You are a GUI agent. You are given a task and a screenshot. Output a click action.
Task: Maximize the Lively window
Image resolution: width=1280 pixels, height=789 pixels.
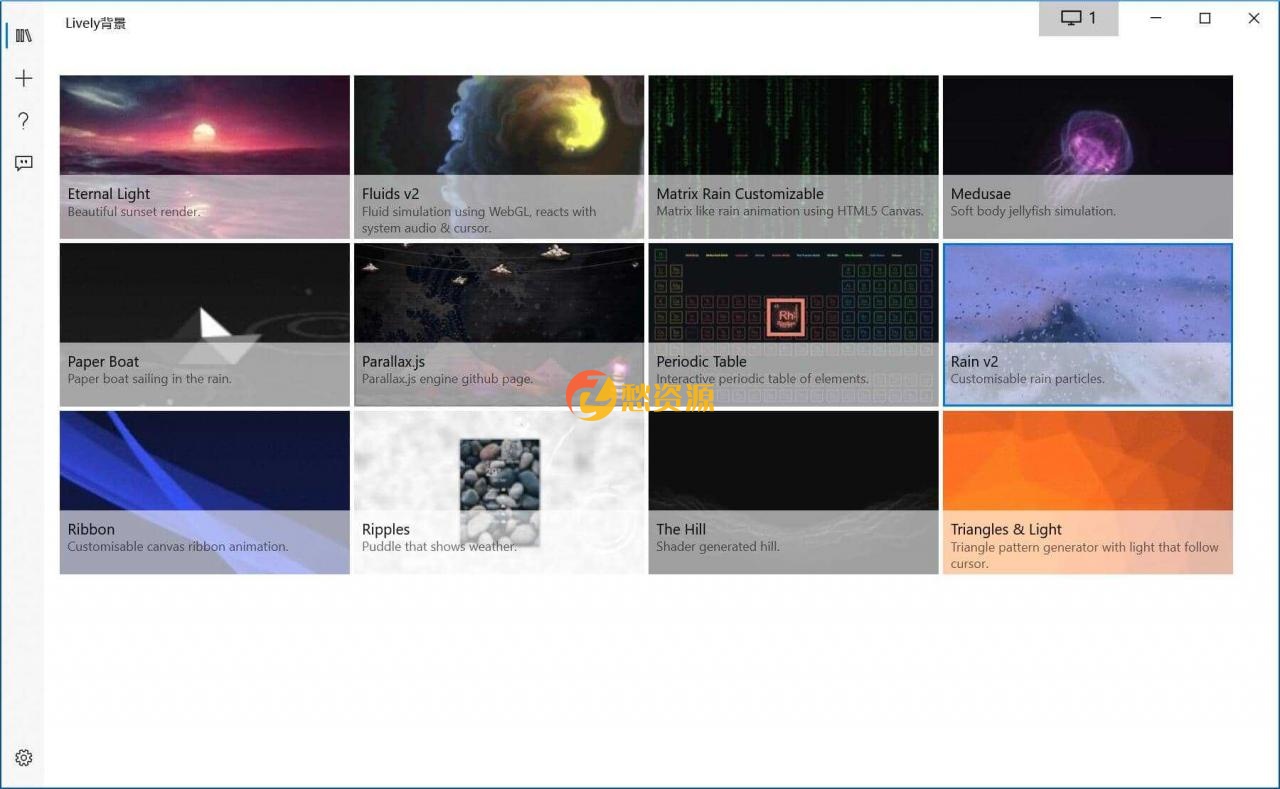1205,18
